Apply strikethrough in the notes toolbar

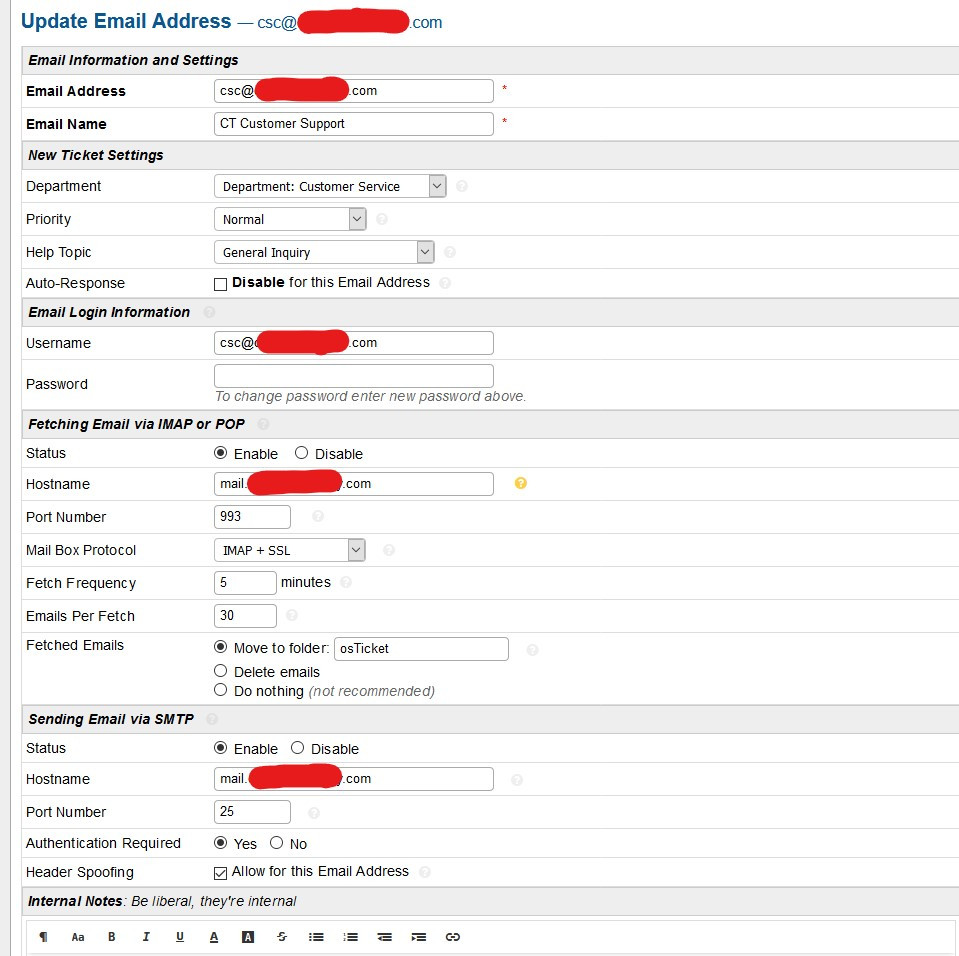pyautogui.click(x=282, y=937)
